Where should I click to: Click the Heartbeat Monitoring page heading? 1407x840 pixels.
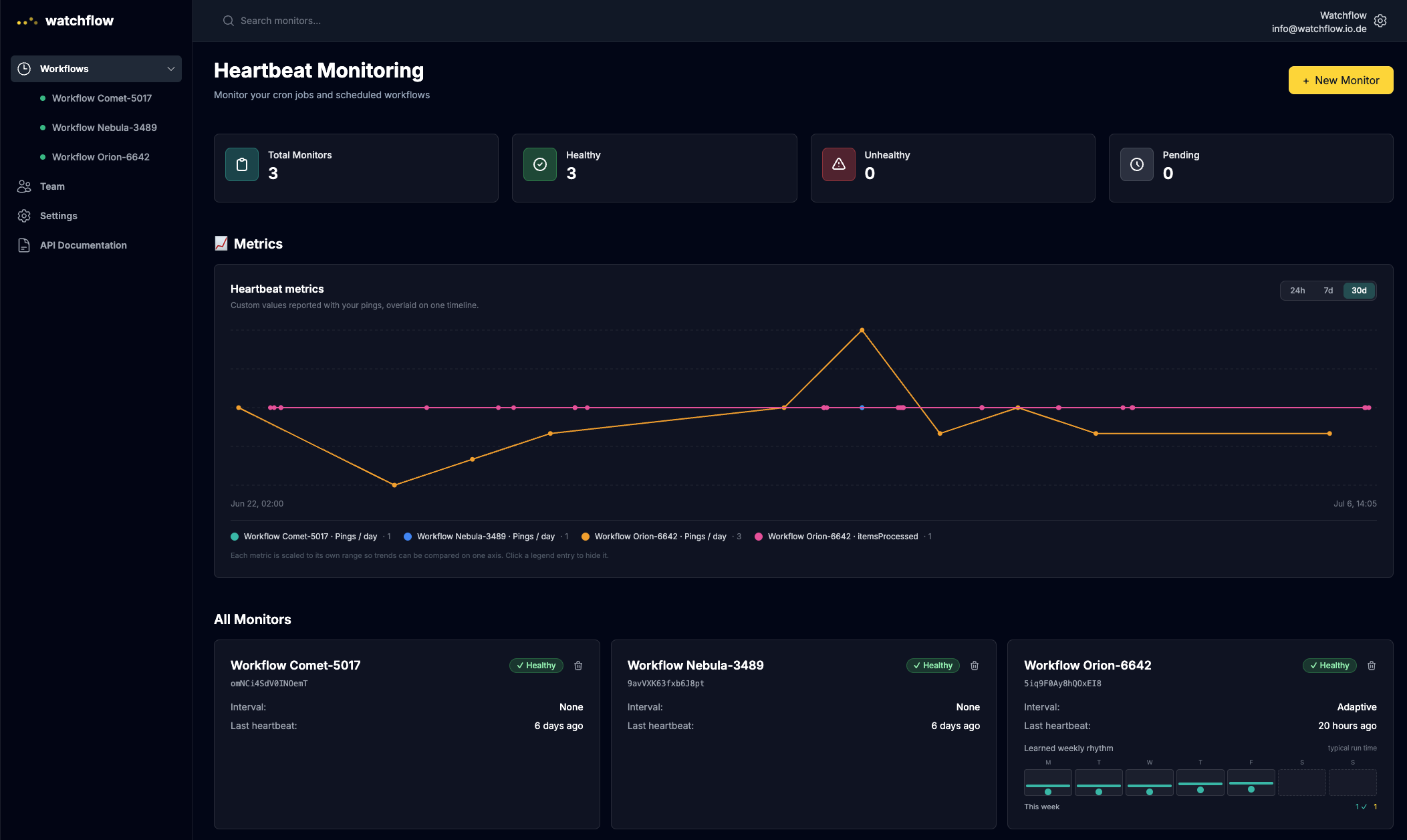click(319, 71)
